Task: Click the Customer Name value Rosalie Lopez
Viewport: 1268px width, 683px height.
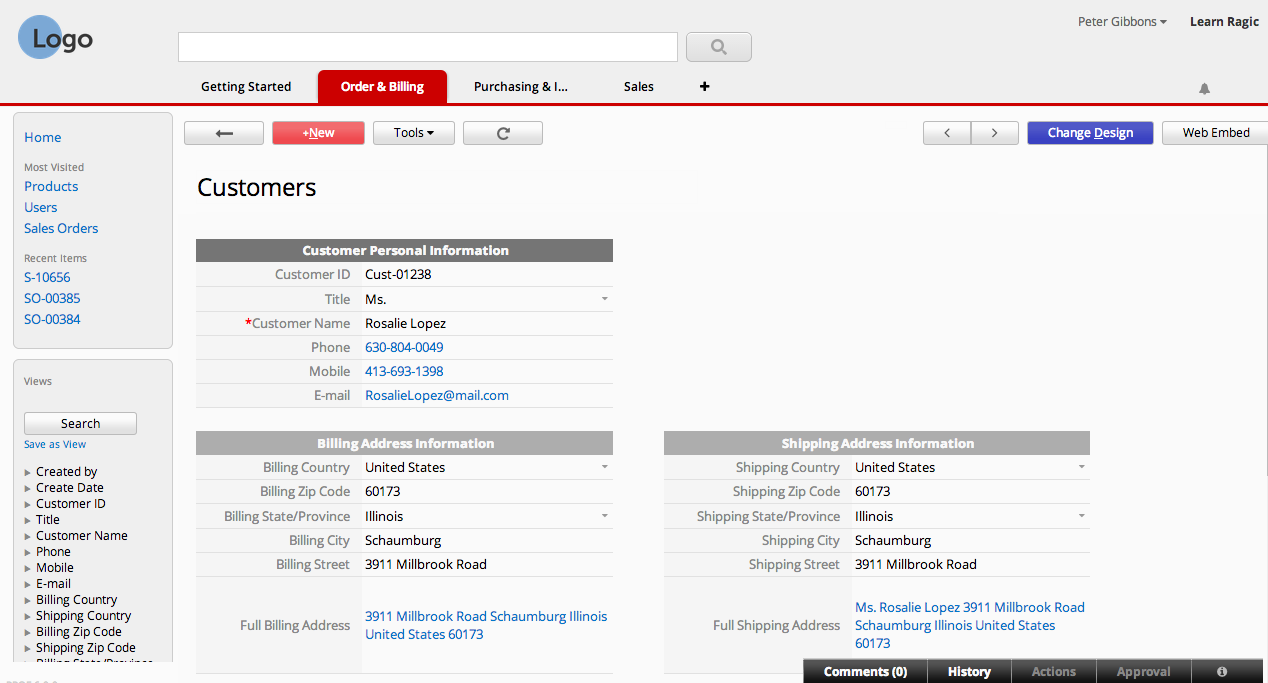Action: (x=405, y=324)
